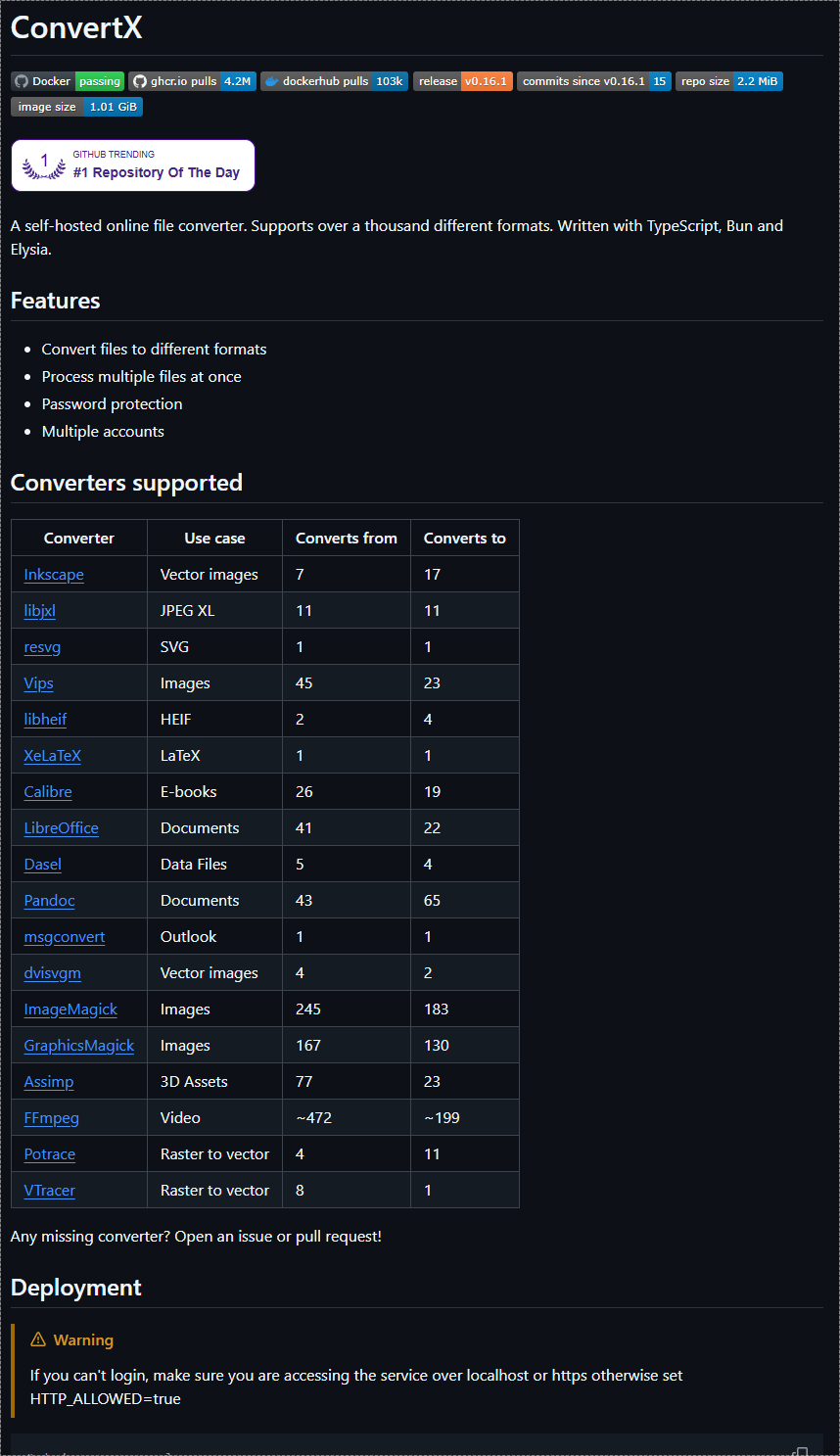The image size is (840, 1456).
Task: Open the GraphicsMagick link
Action: 79,1046
